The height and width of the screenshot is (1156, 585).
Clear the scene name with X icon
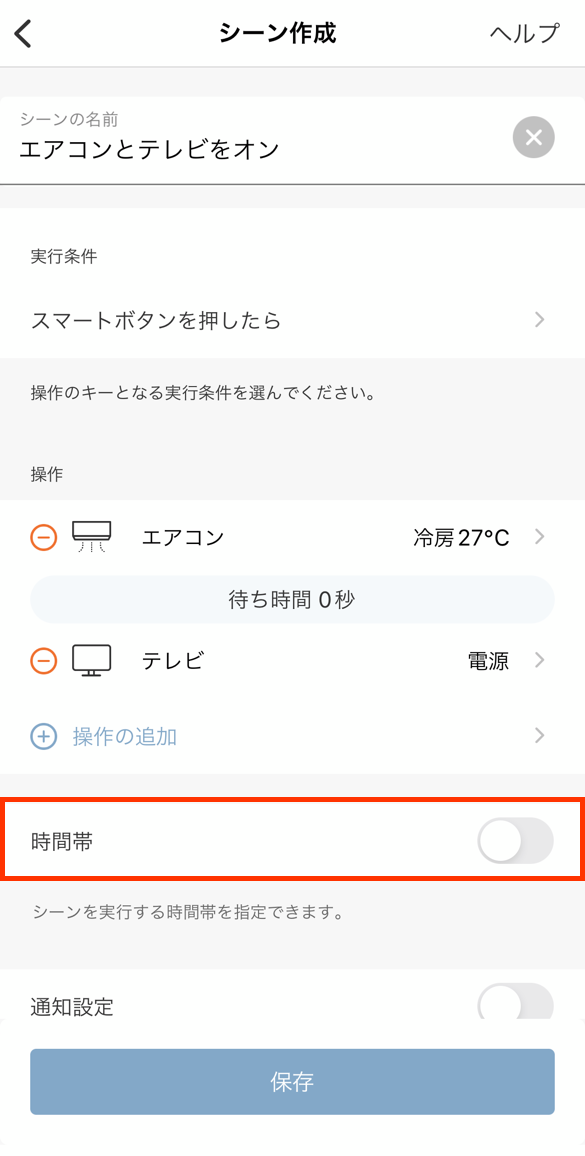(533, 137)
